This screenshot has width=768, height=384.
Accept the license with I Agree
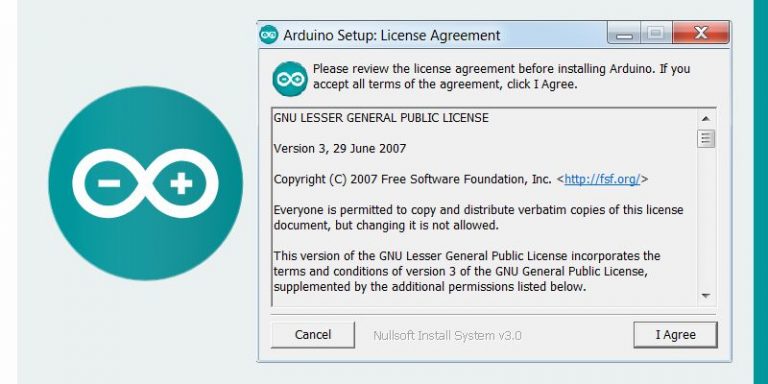coord(675,335)
